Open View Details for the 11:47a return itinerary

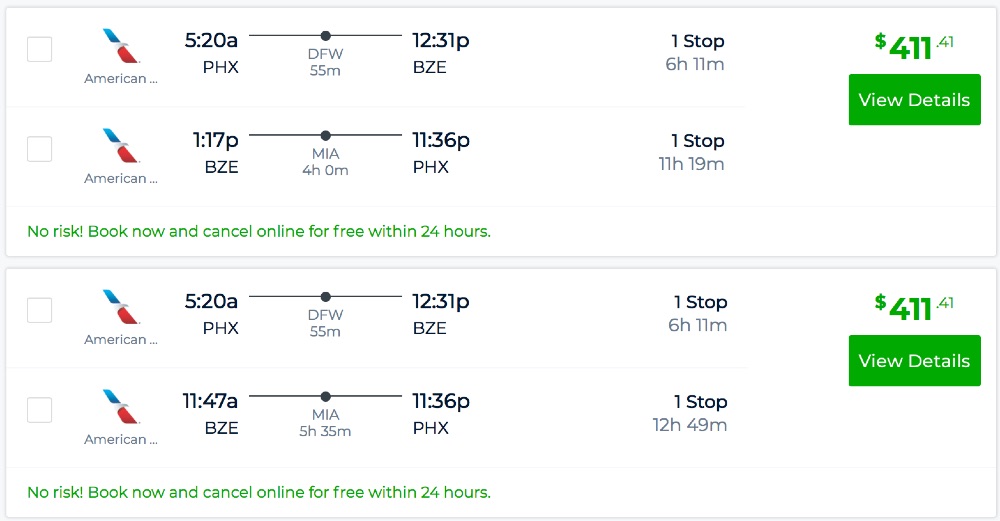(914, 361)
